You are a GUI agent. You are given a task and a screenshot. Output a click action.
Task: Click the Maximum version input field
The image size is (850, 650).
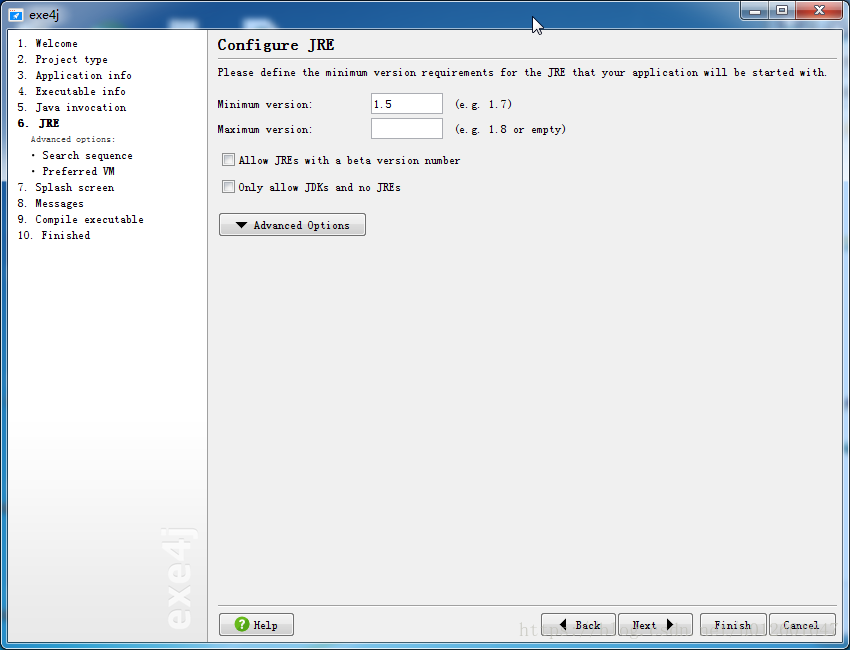[x=407, y=128]
